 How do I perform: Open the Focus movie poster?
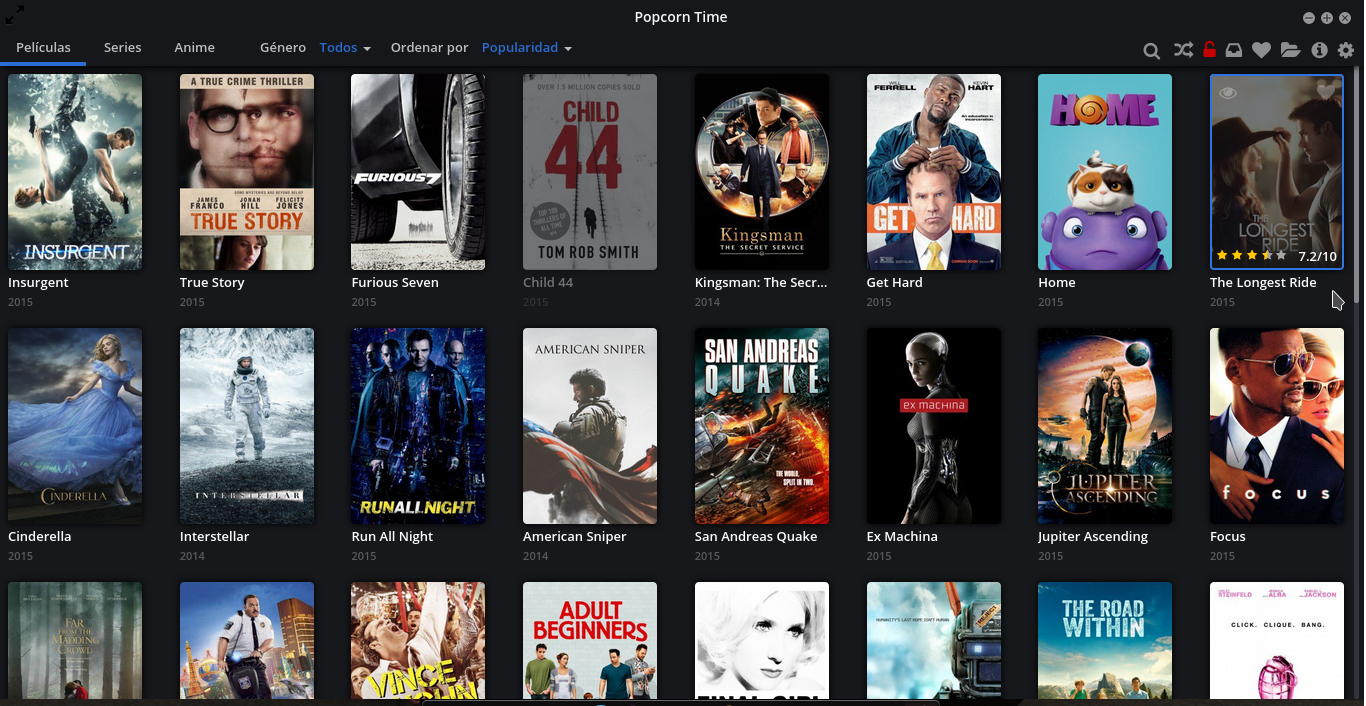1277,426
